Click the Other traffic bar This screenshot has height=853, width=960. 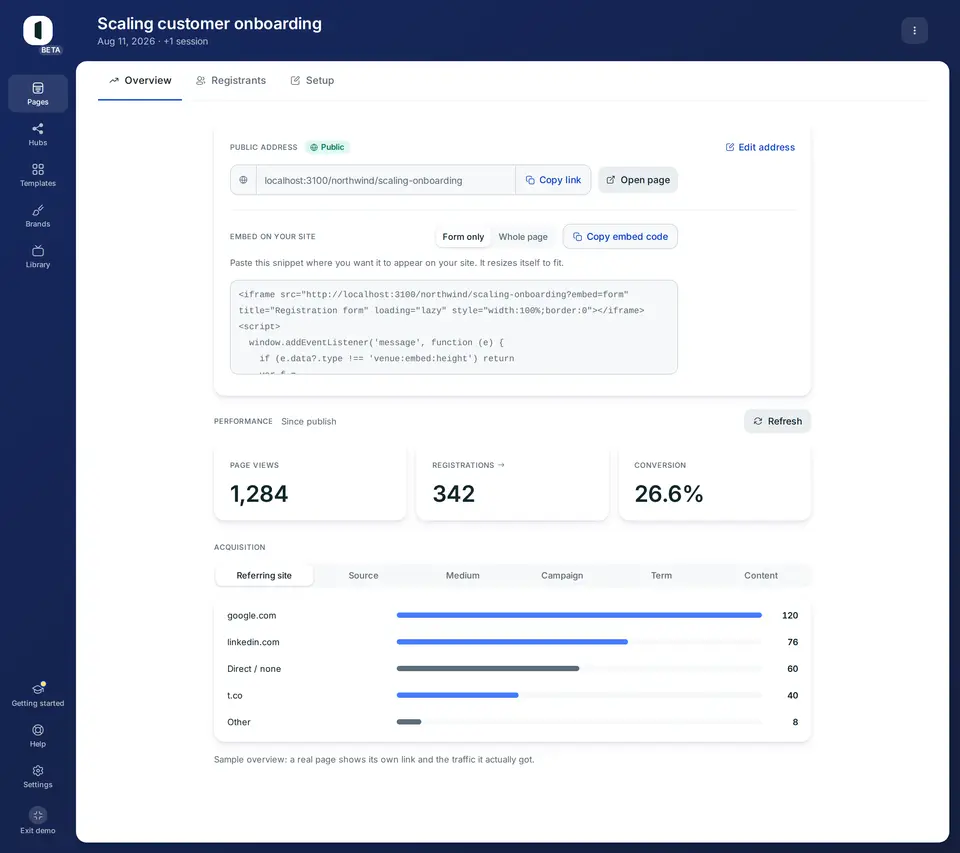(x=409, y=722)
